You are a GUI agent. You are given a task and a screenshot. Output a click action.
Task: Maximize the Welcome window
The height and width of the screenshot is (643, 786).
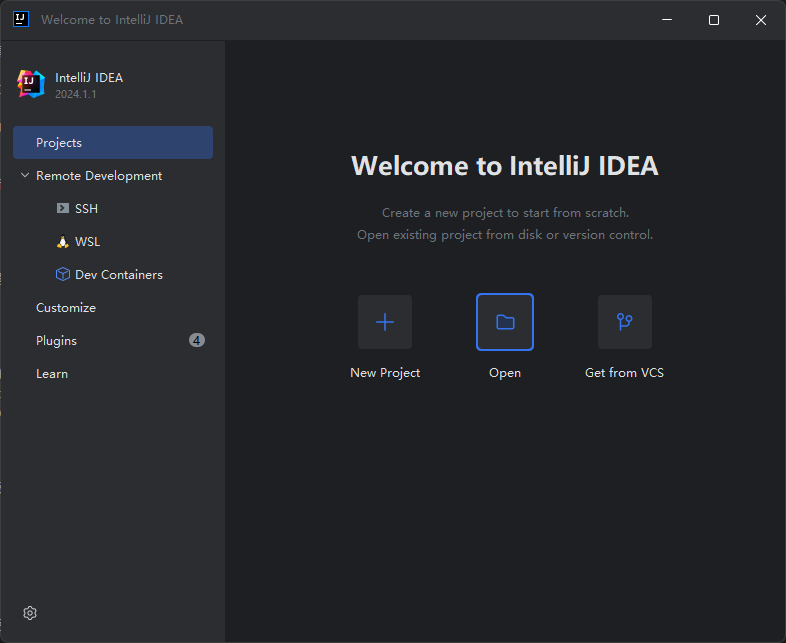tap(714, 20)
